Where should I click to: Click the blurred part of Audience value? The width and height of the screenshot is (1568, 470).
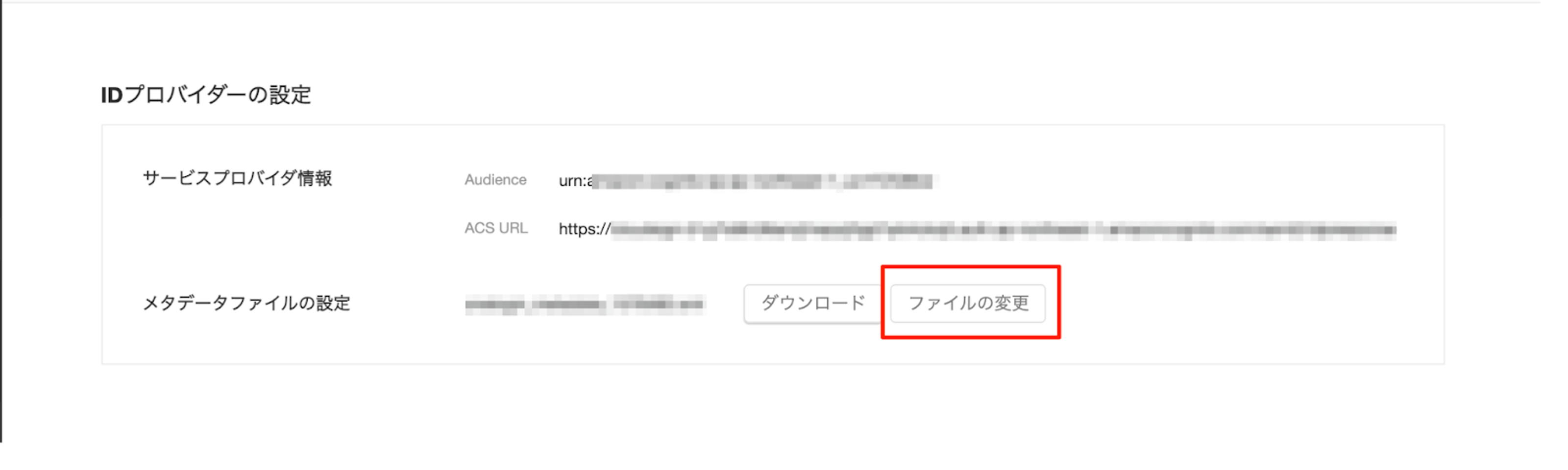764,181
